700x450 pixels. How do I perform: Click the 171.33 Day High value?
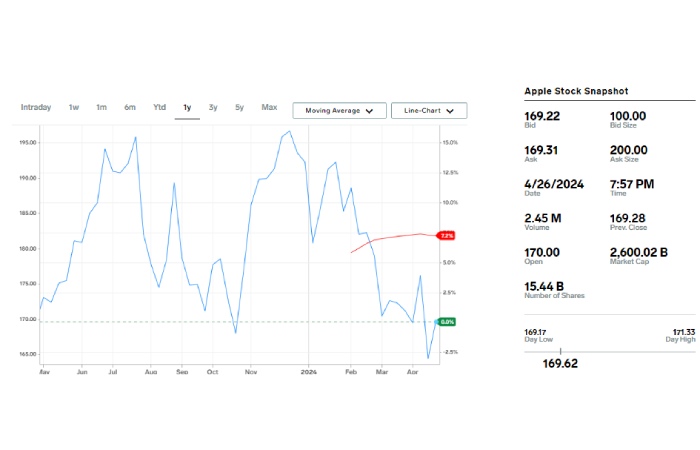pyautogui.click(x=684, y=332)
